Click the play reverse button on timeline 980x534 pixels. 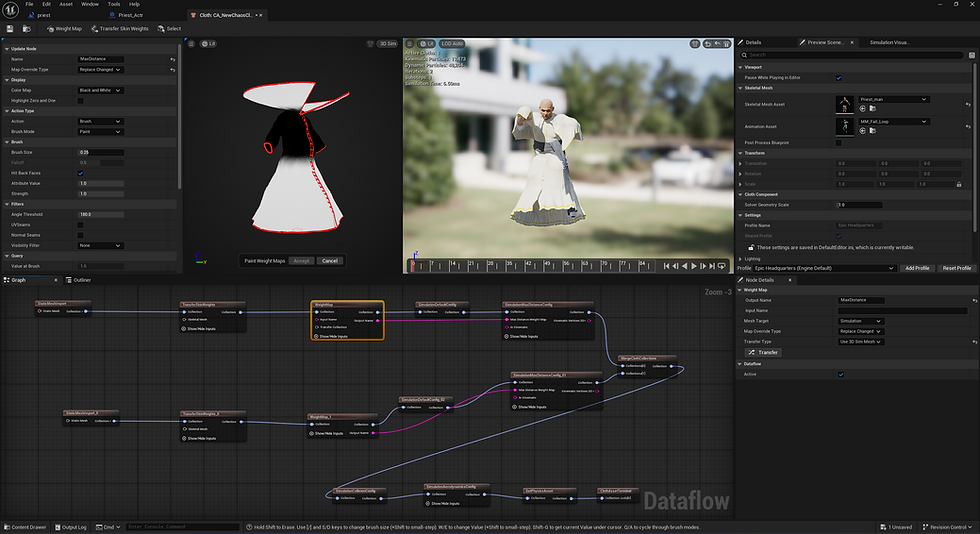[684, 266]
